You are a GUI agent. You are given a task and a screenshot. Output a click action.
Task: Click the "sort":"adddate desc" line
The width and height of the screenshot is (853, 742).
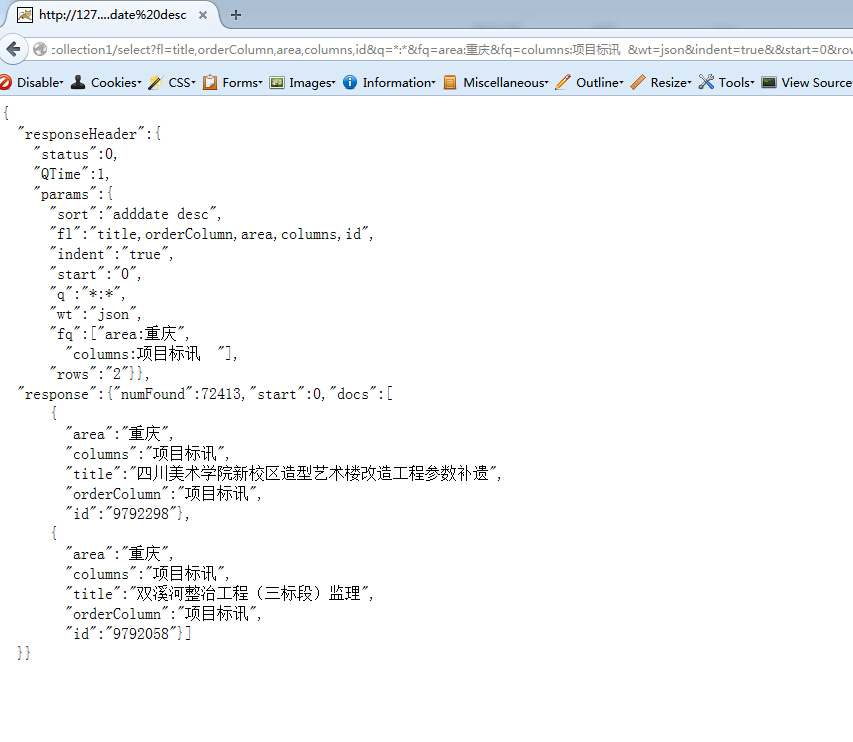point(135,214)
